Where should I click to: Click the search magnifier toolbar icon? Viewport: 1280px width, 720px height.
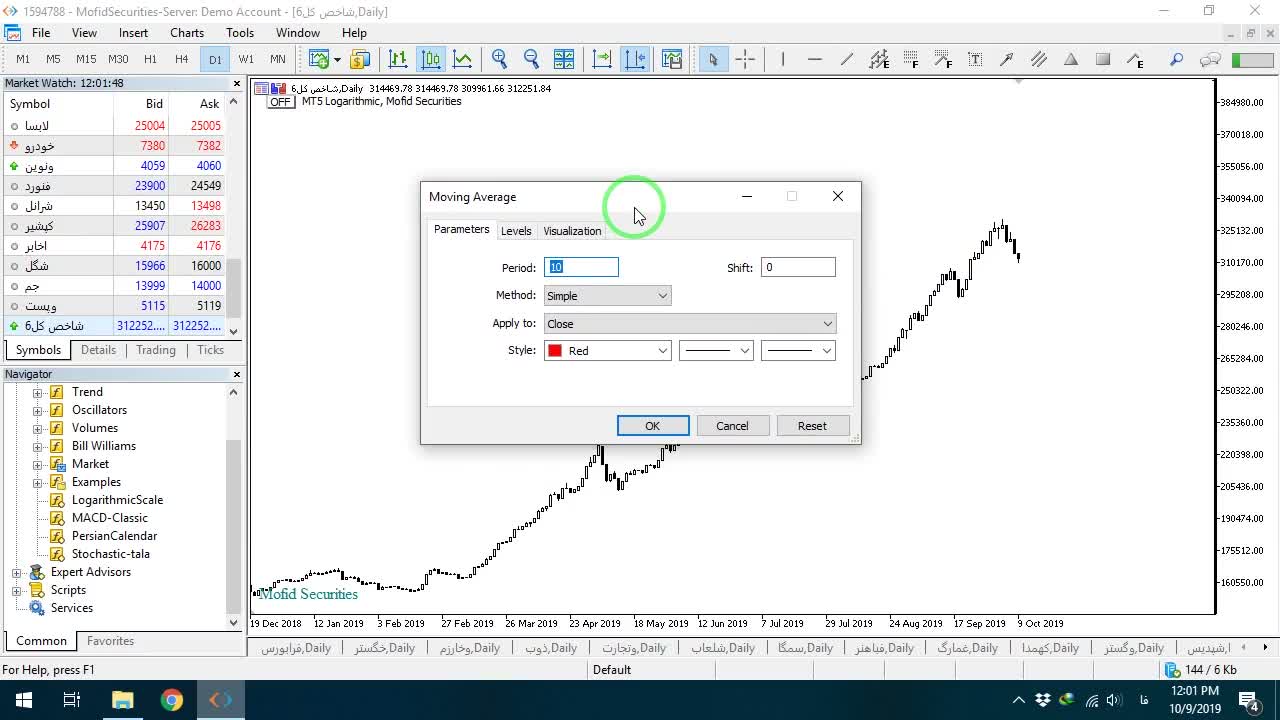(x=1177, y=59)
